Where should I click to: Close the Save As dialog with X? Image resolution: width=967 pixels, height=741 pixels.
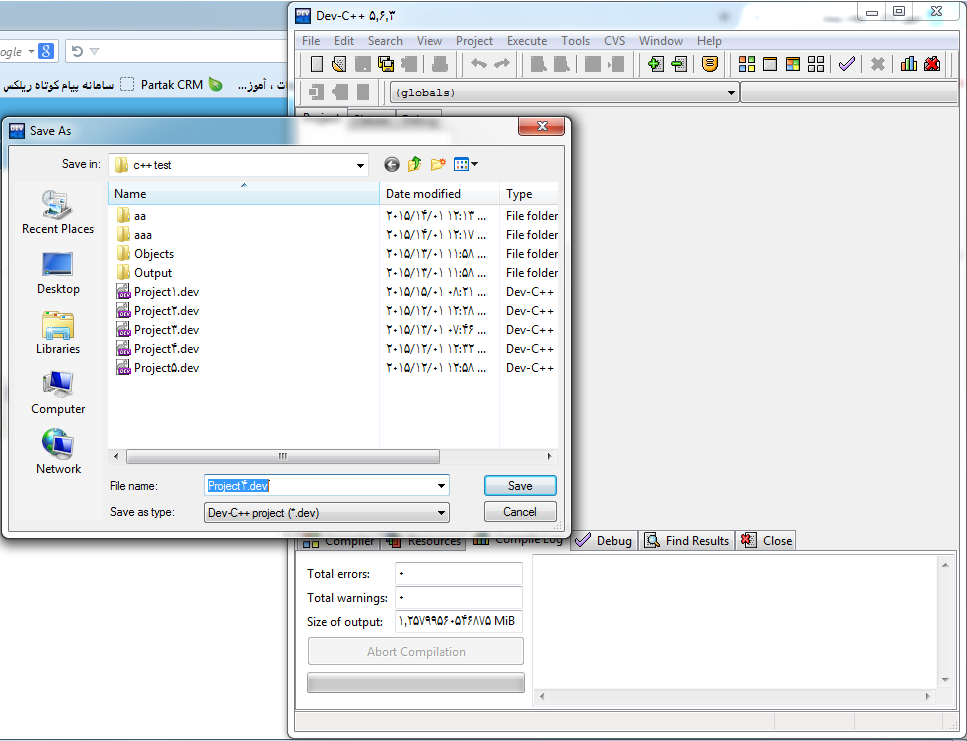click(x=541, y=126)
